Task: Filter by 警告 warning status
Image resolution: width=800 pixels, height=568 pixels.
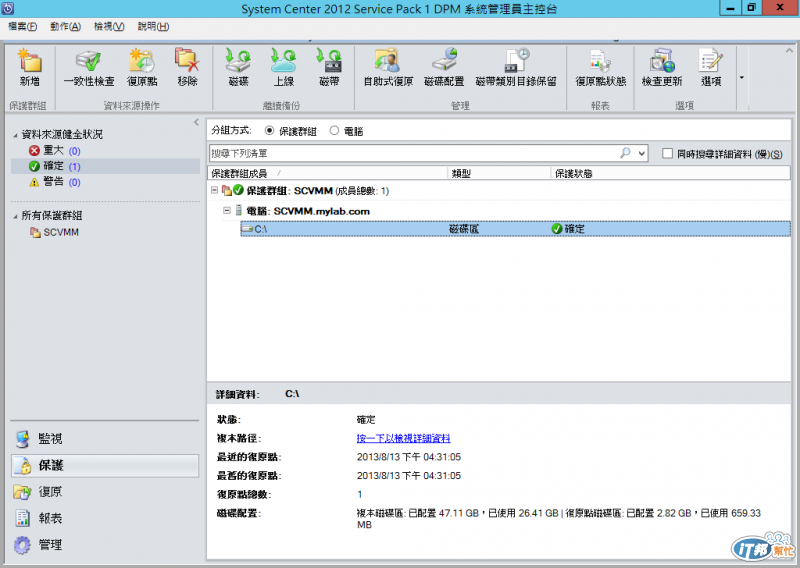Action: [55, 182]
